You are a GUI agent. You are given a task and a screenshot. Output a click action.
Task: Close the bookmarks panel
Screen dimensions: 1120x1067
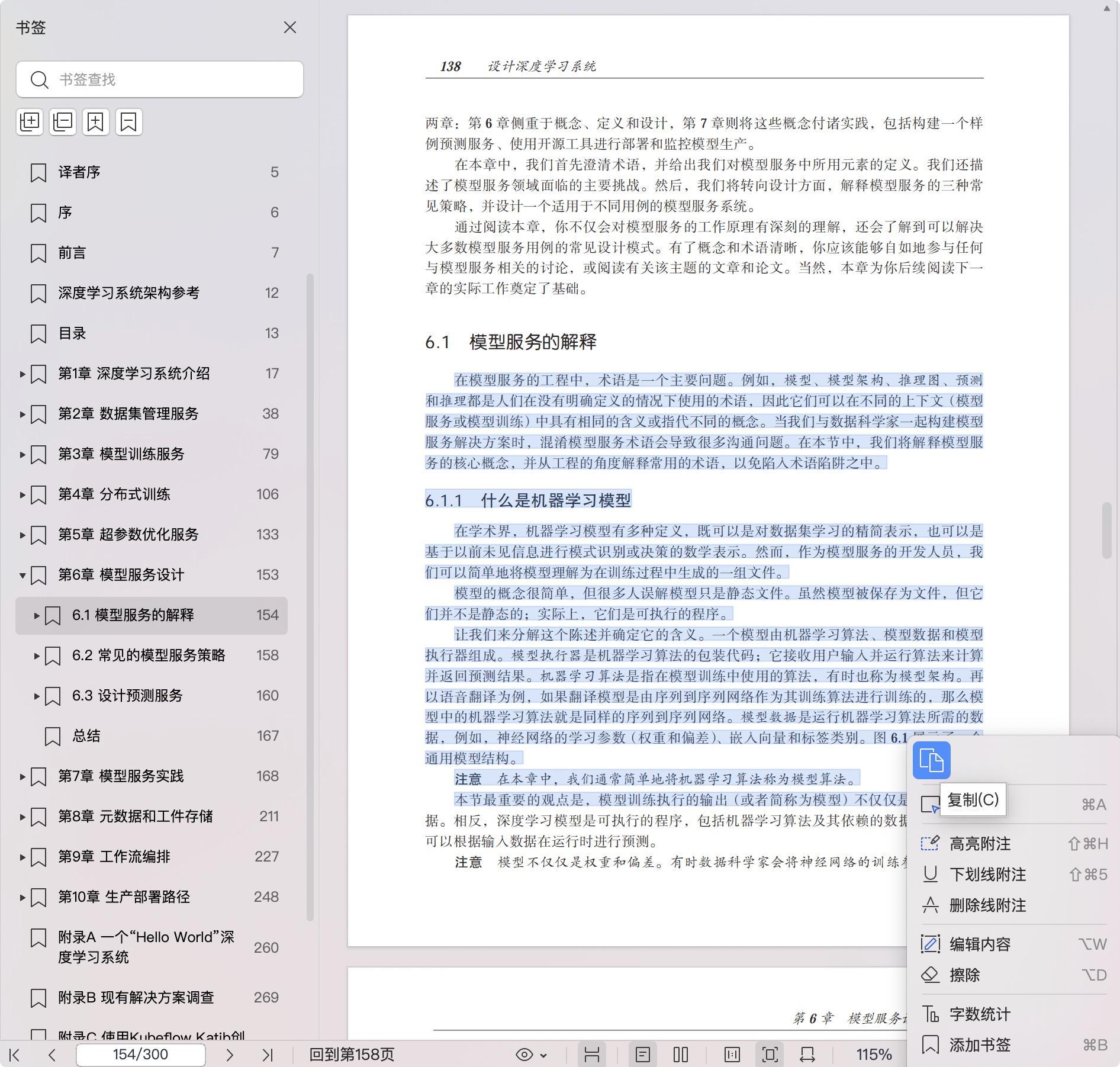[289, 28]
